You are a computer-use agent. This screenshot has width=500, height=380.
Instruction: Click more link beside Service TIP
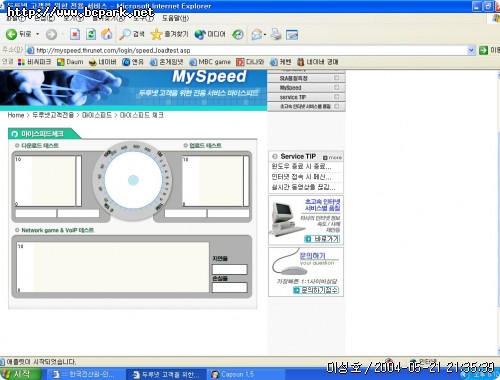click(x=332, y=157)
